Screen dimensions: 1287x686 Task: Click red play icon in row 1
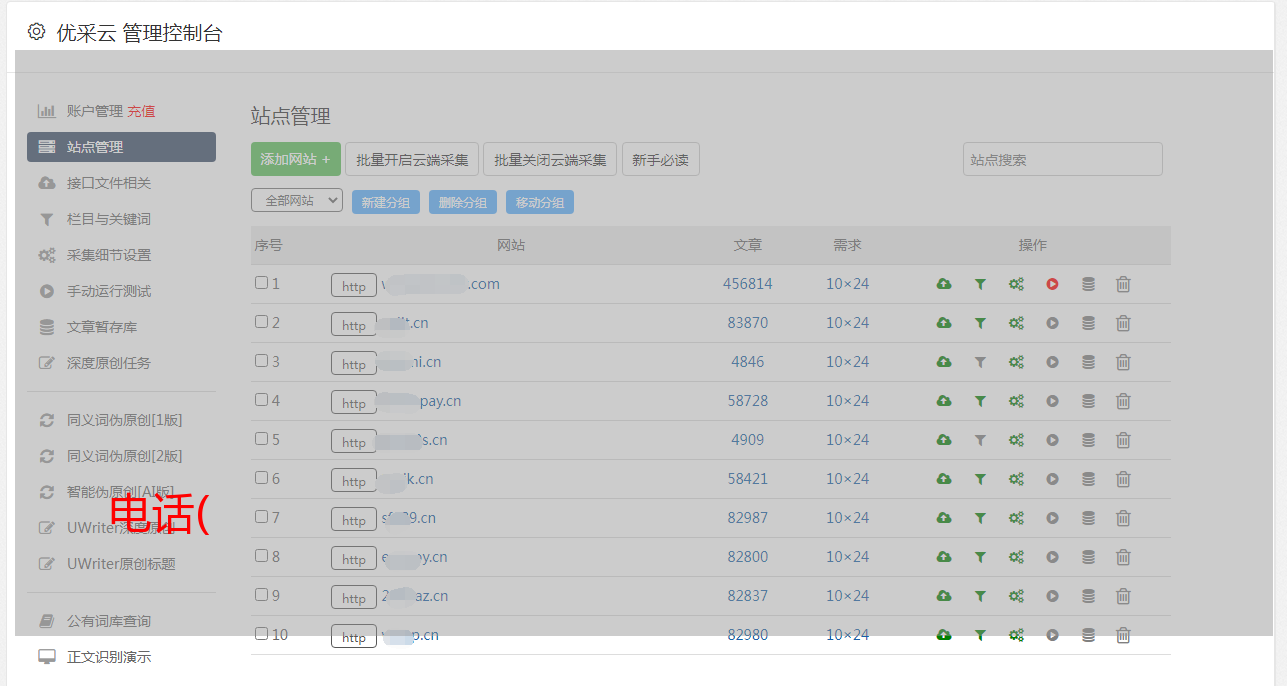[x=1052, y=284]
